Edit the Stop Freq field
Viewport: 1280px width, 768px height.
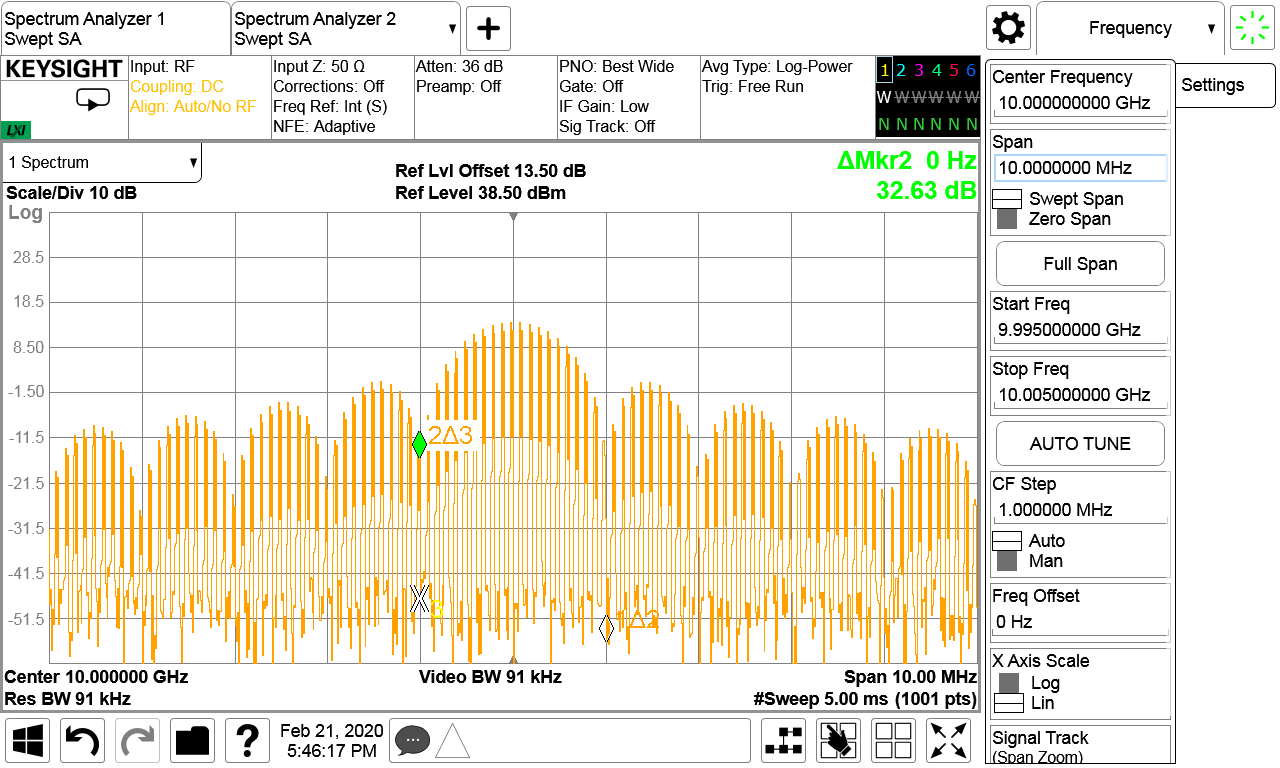(1079, 395)
